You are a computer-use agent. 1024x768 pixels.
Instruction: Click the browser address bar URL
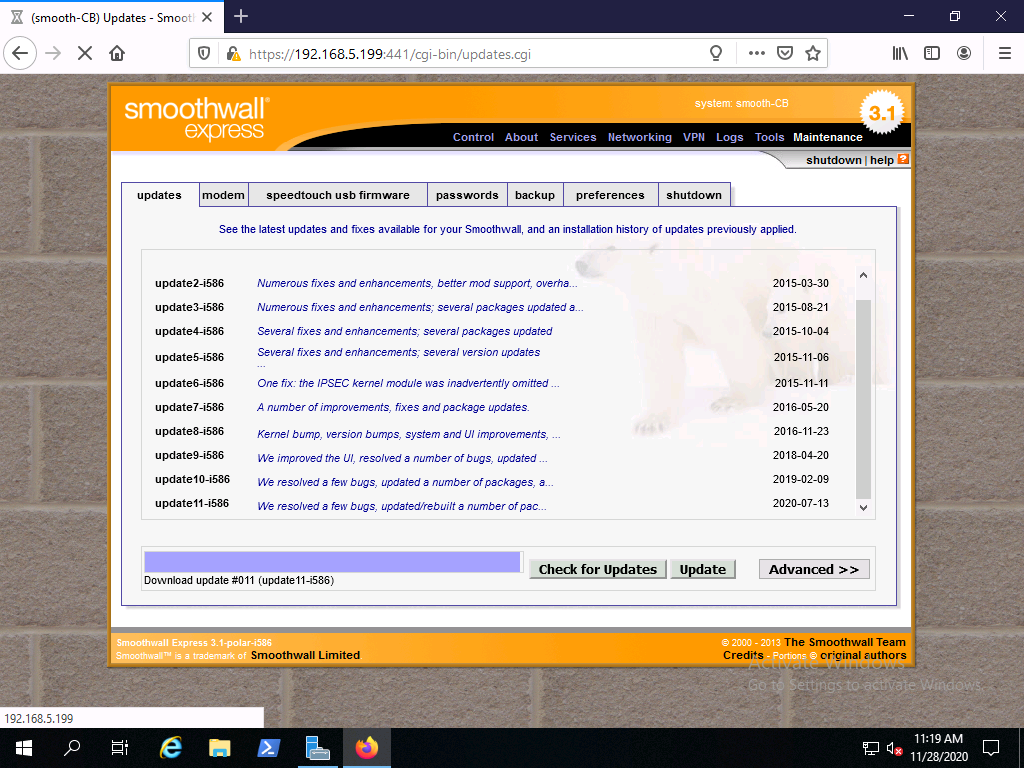pos(390,54)
